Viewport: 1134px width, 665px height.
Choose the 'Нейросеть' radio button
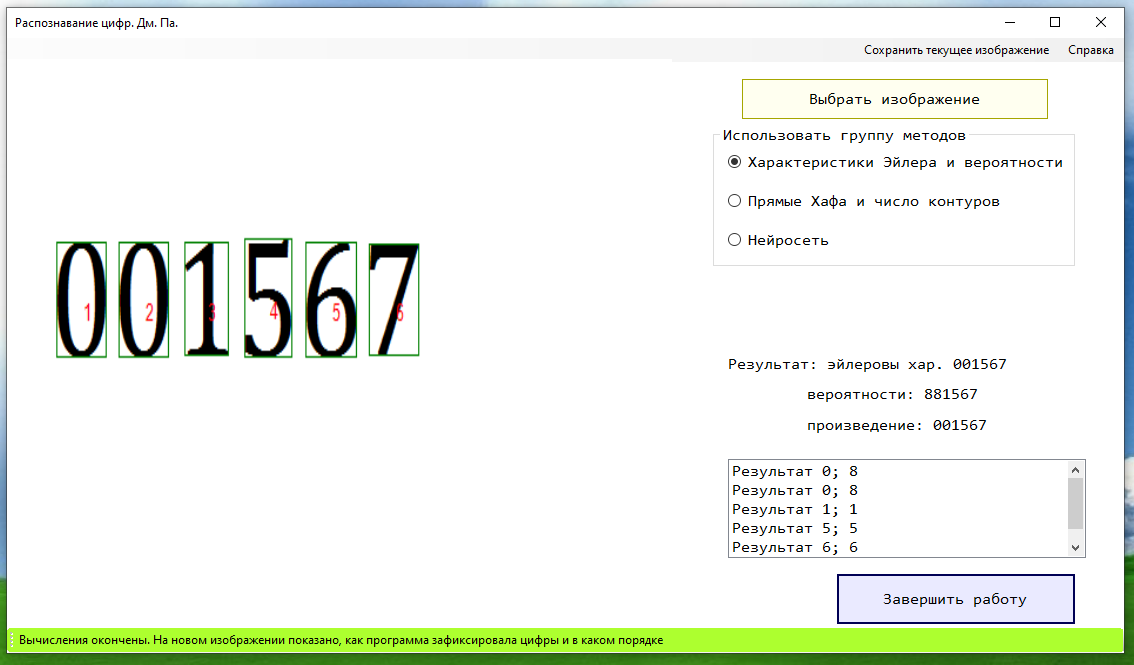tap(735, 240)
